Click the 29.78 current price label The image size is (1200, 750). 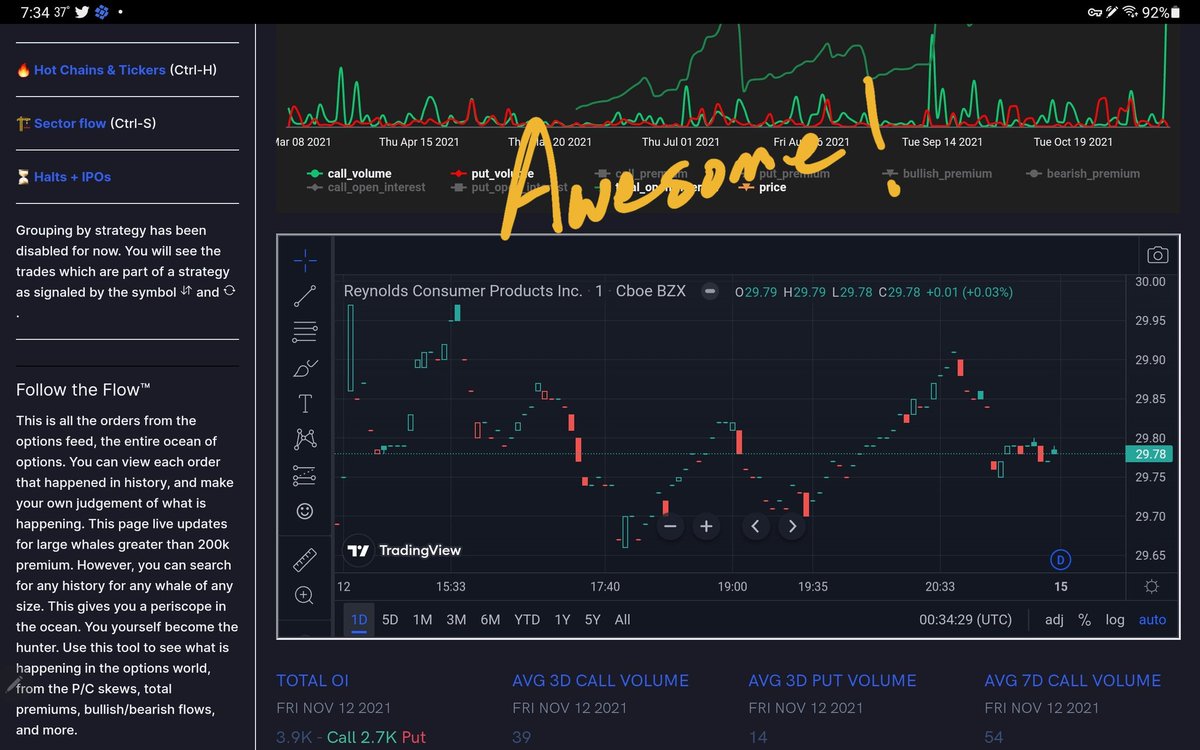[1151, 454]
